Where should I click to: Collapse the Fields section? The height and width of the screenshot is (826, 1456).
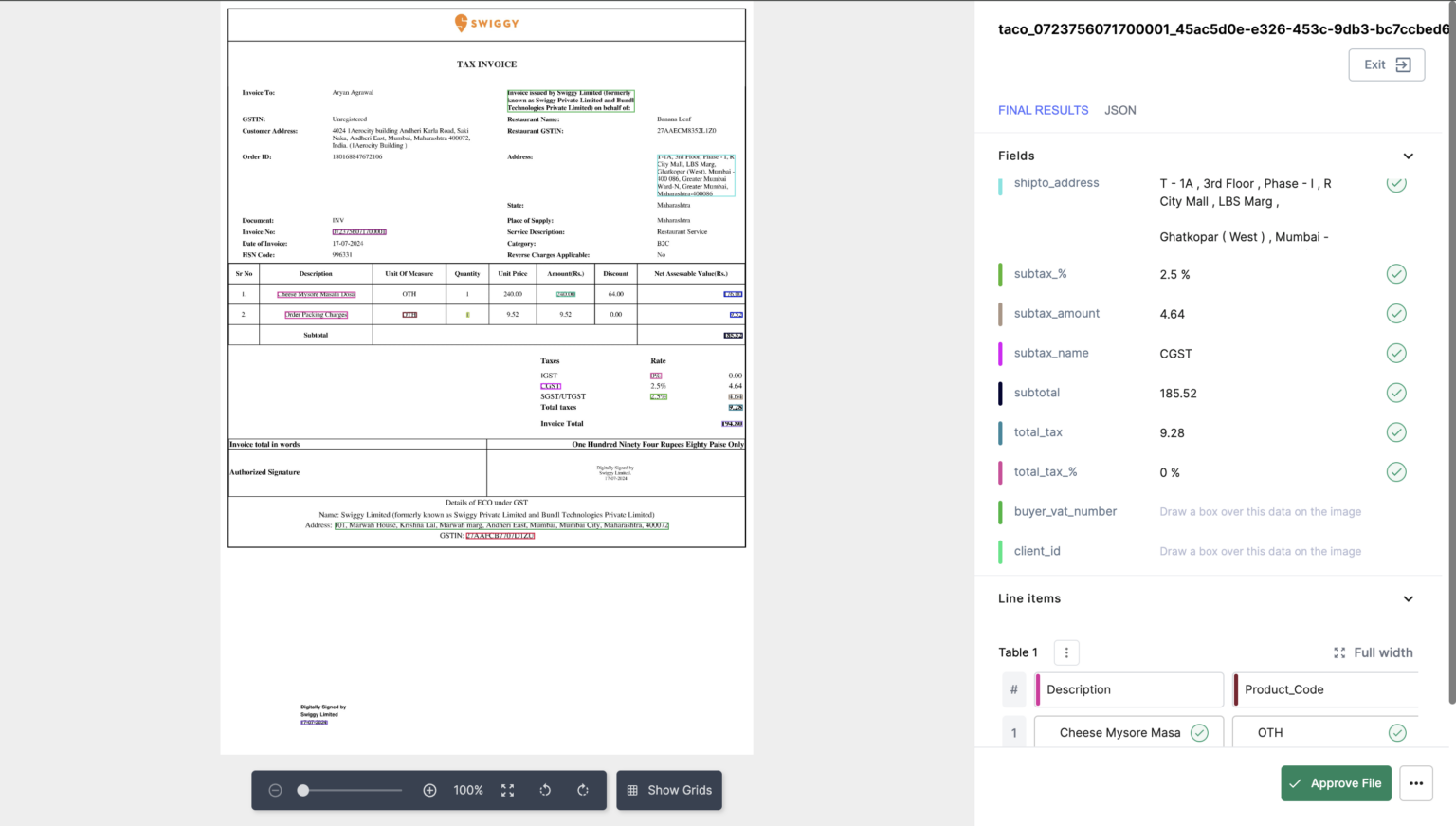(x=1408, y=156)
